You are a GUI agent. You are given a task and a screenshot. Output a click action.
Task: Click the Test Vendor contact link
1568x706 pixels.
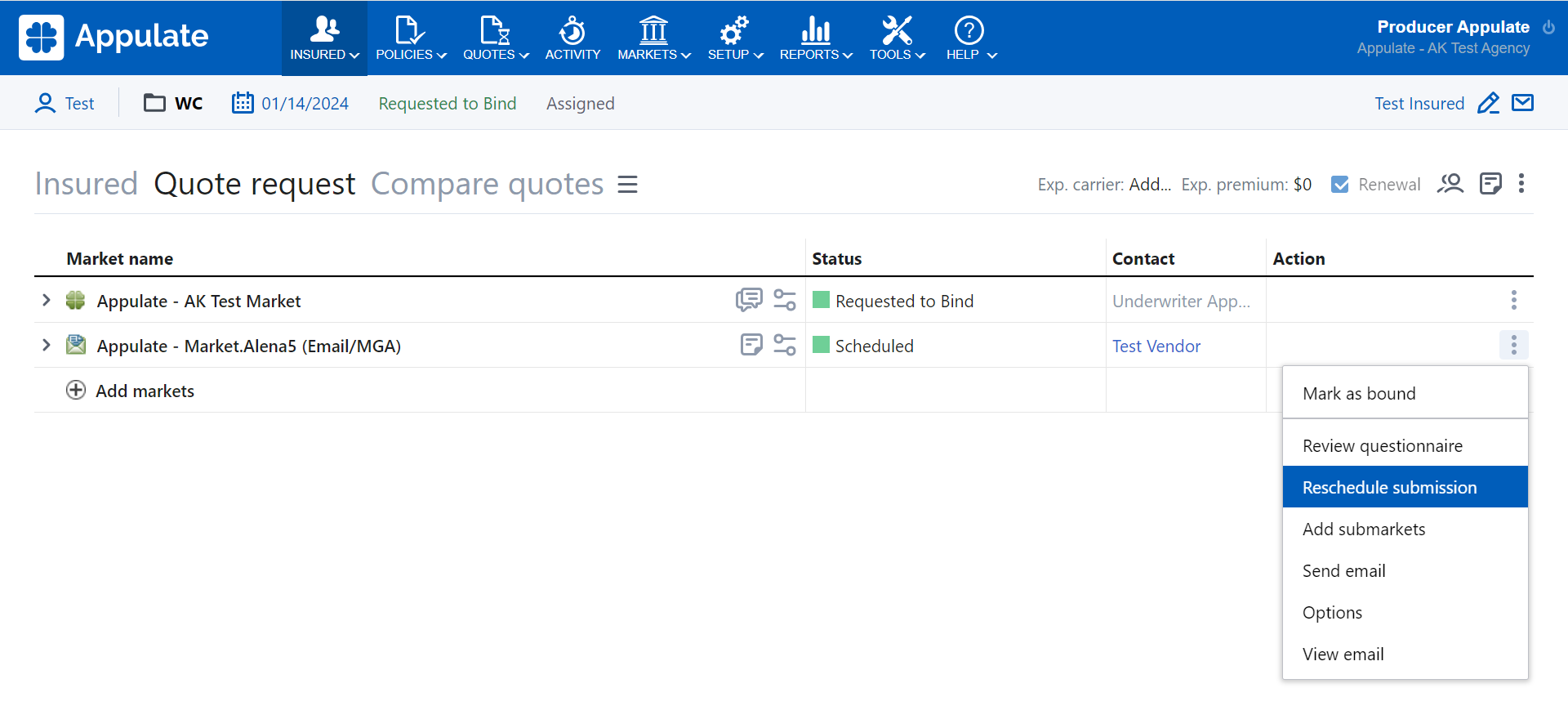1156,346
